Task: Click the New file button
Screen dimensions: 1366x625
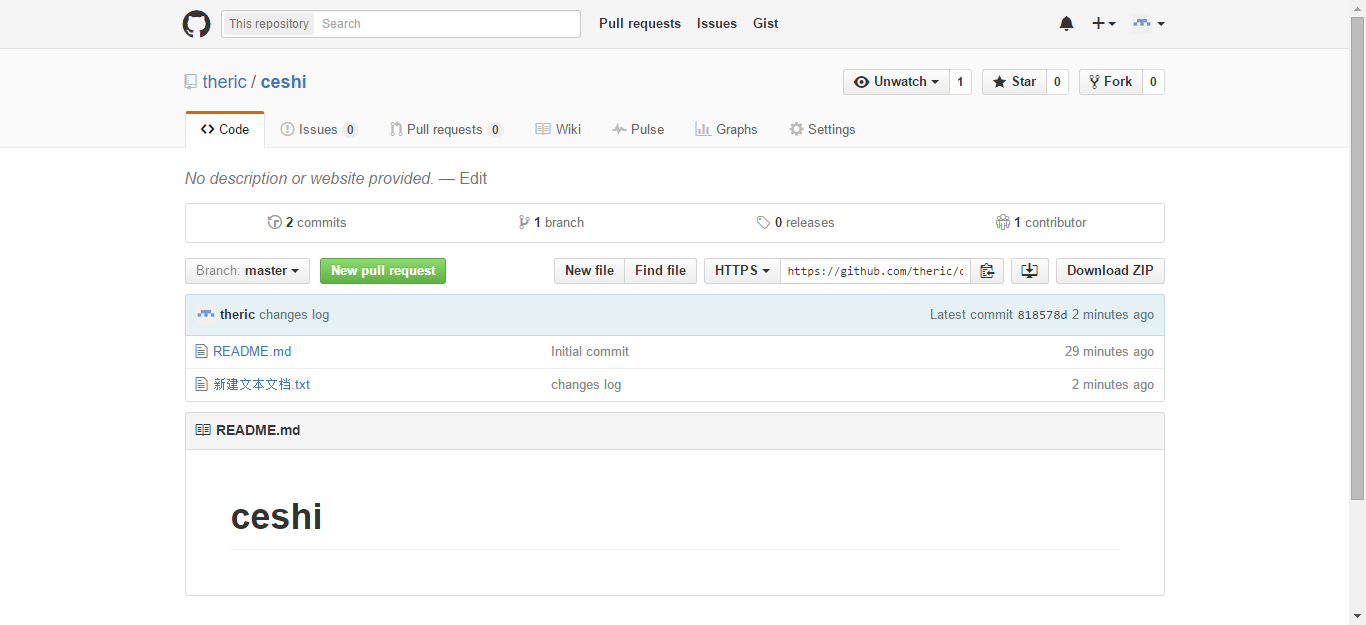Action: [589, 271]
